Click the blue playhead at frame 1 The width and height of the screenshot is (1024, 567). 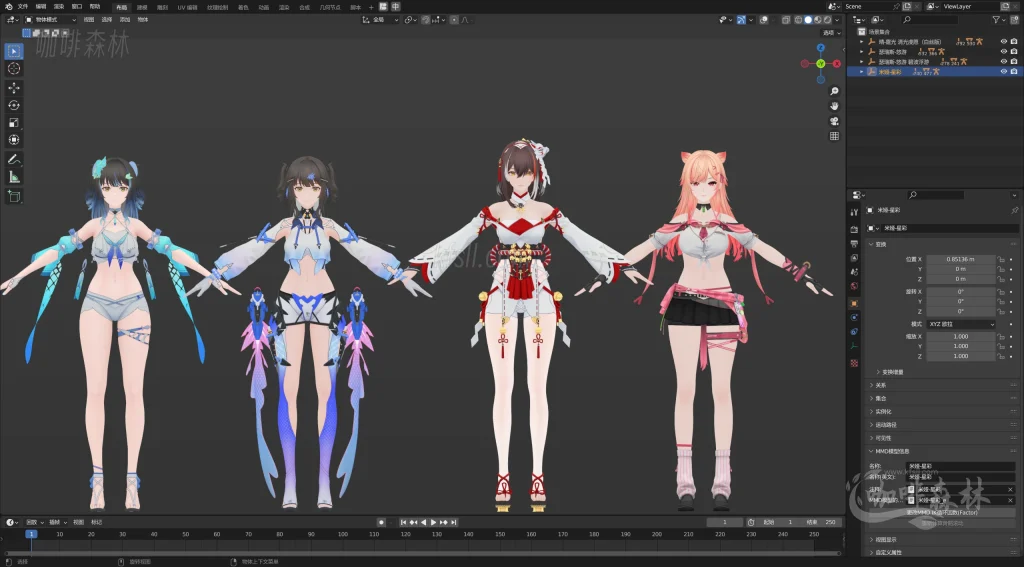(x=31, y=534)
